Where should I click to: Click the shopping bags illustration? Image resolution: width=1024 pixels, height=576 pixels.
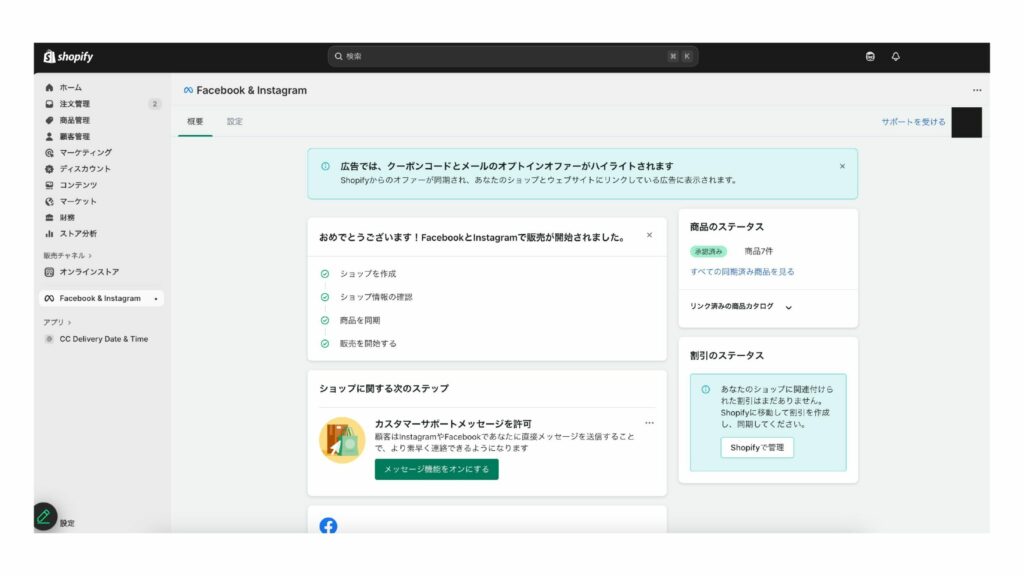click(x=342, y=440)
